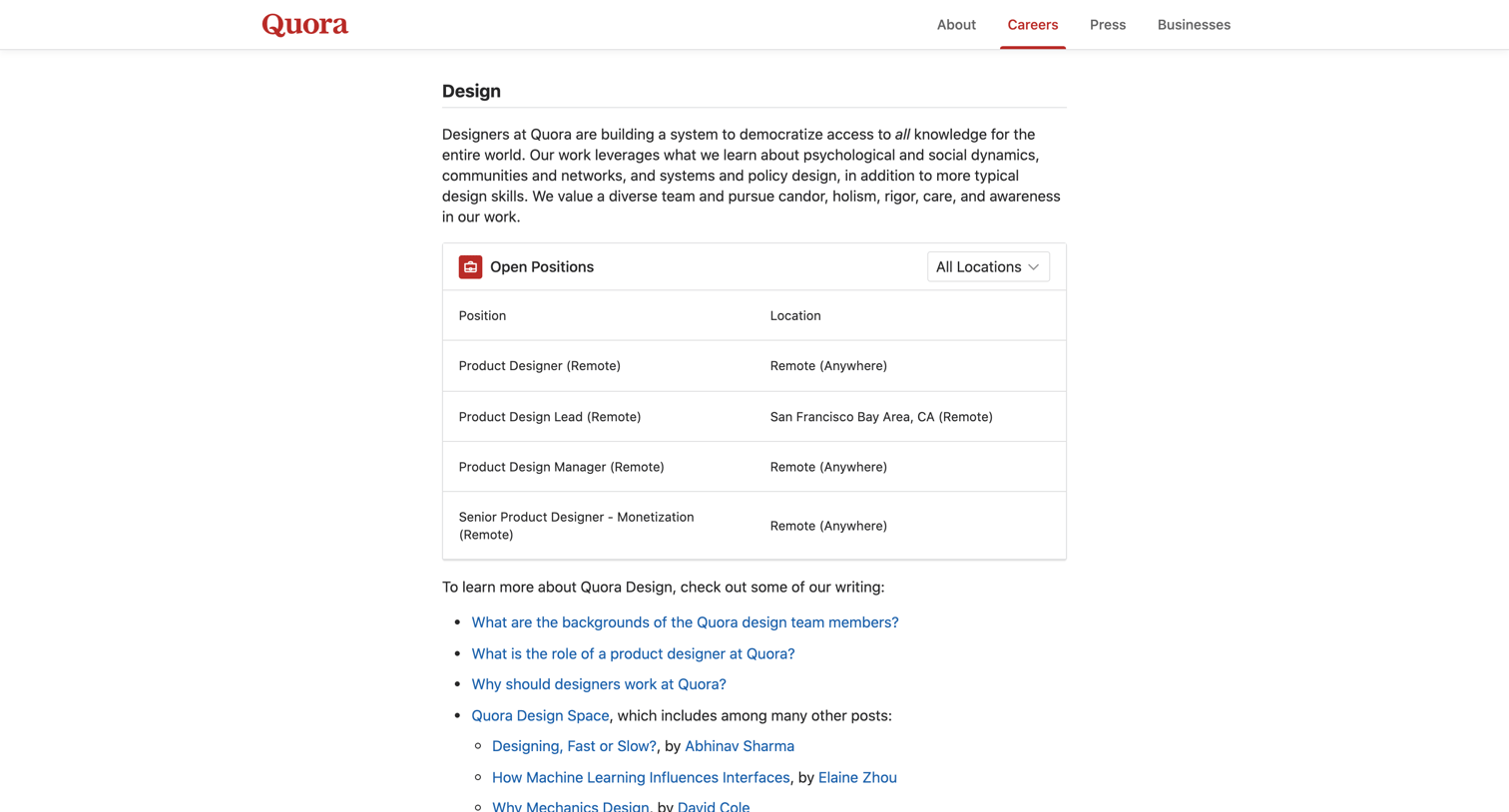Click the Position column header
Image resolution: width=1509 pixels, height=812 pixels.
click(482, 315)
